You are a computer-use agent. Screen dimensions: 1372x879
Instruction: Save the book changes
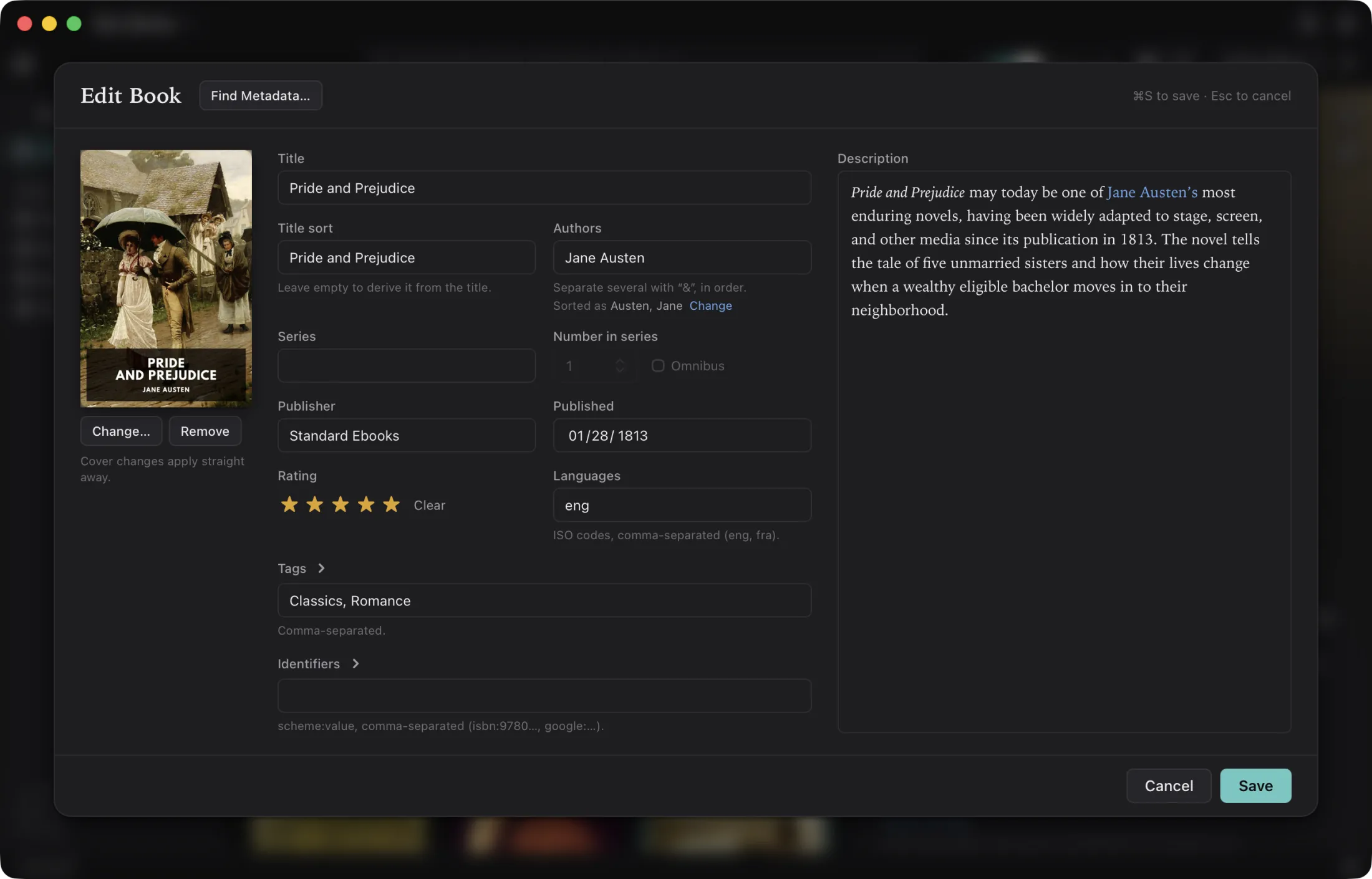pyautogui.click(x=1255, y=785)
